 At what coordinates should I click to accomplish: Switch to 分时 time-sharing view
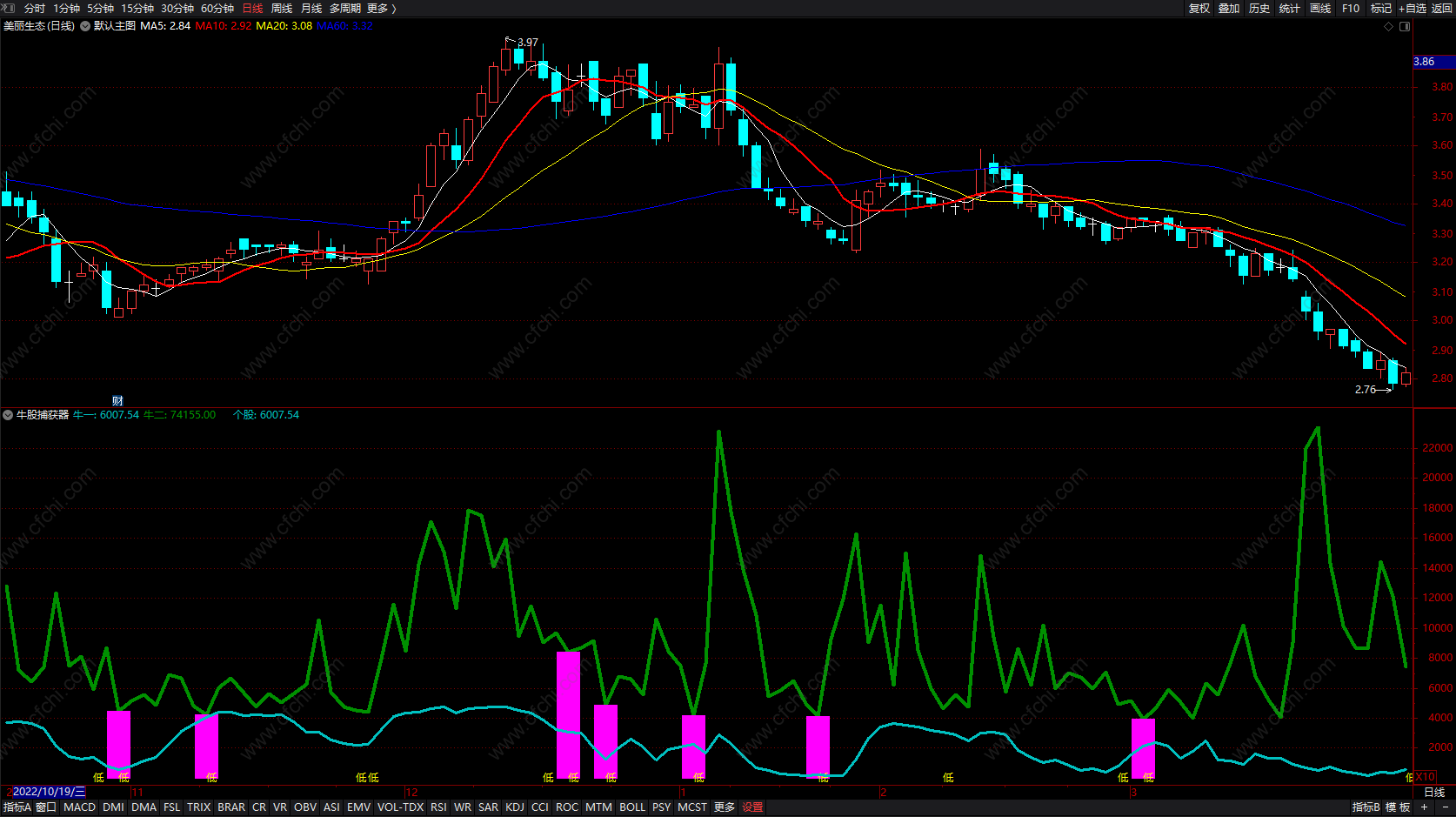[35, 9]
